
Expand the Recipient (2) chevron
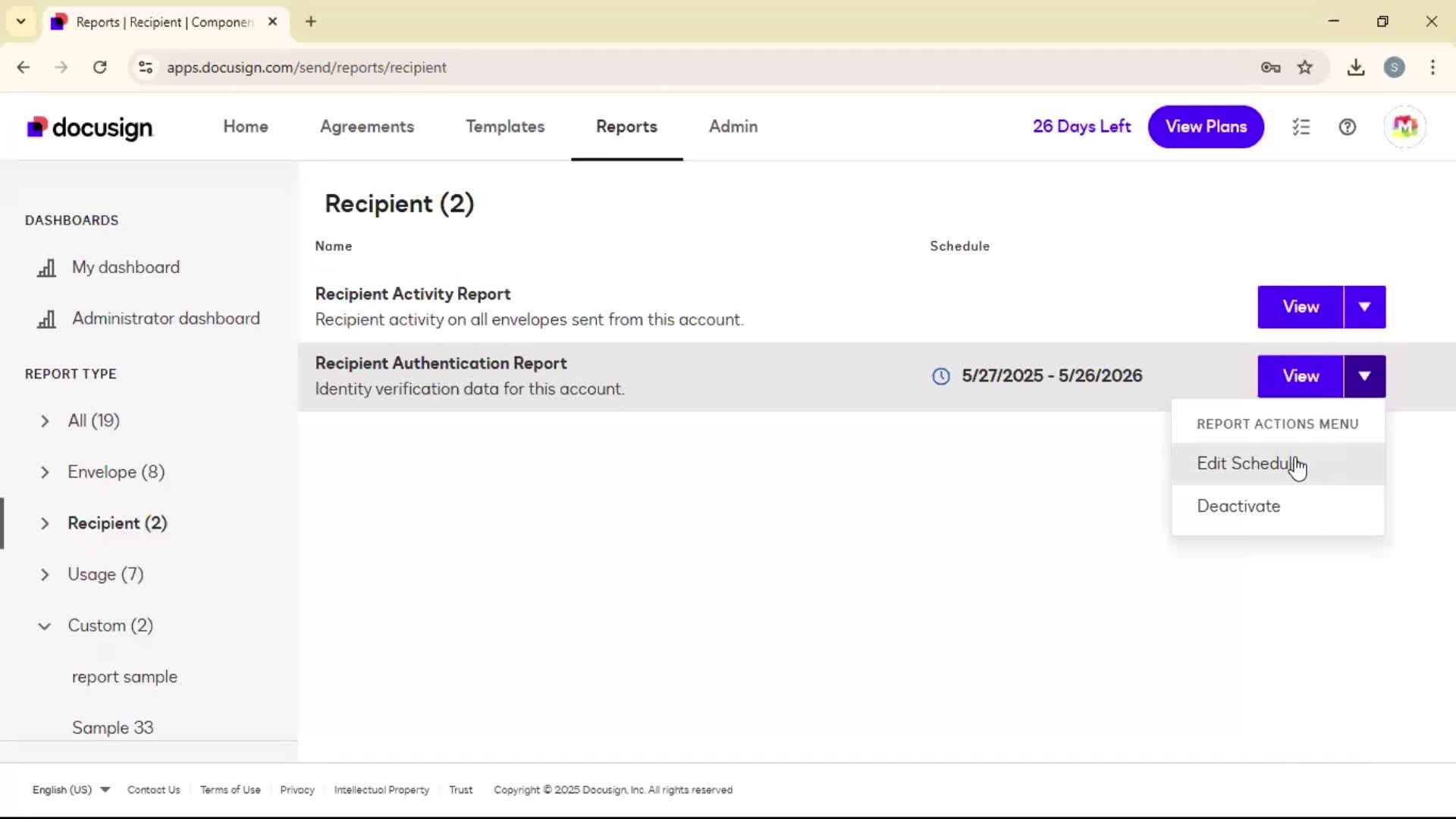pos(45,524)
